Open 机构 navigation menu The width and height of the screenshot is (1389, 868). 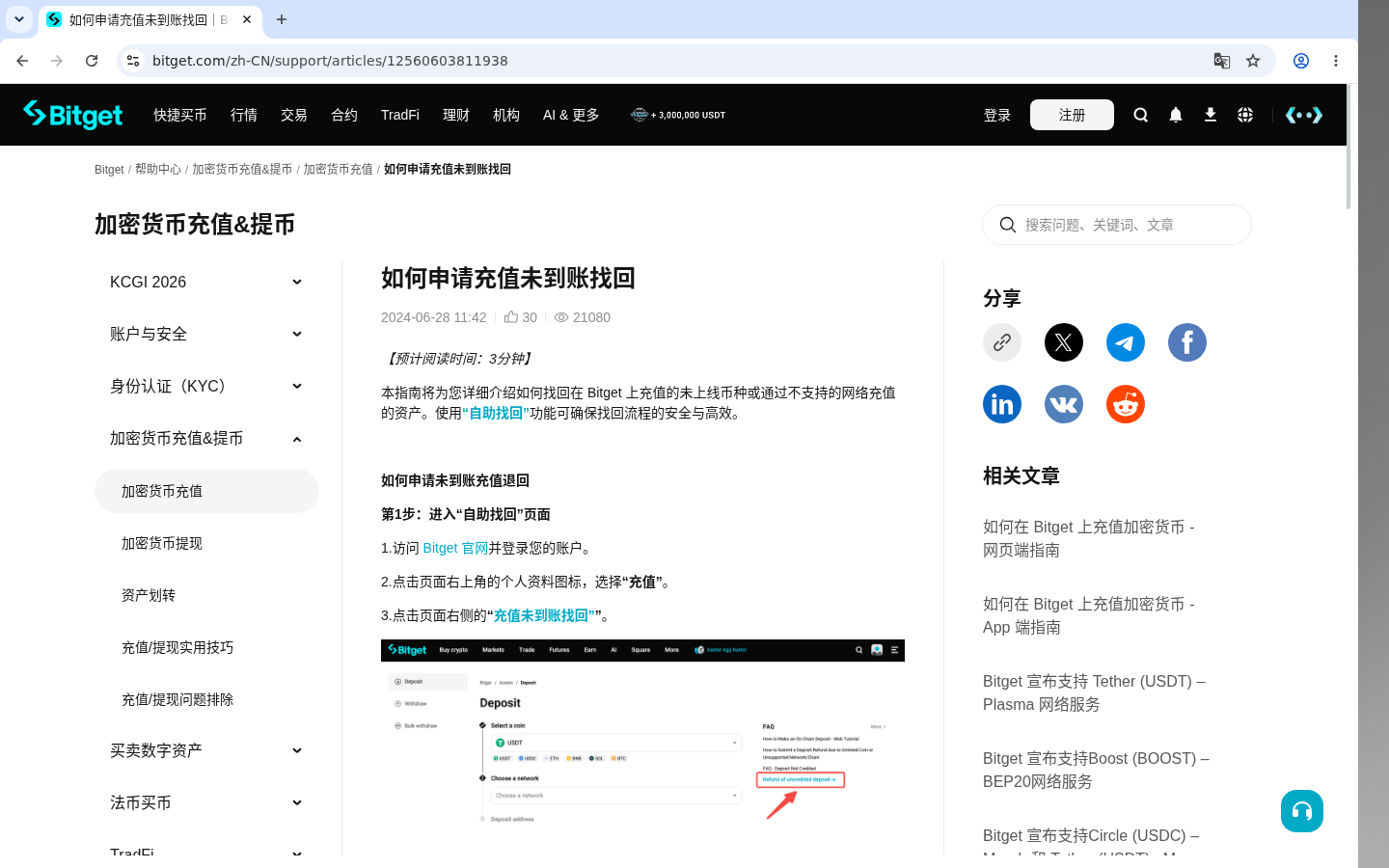tap(506, 115)
